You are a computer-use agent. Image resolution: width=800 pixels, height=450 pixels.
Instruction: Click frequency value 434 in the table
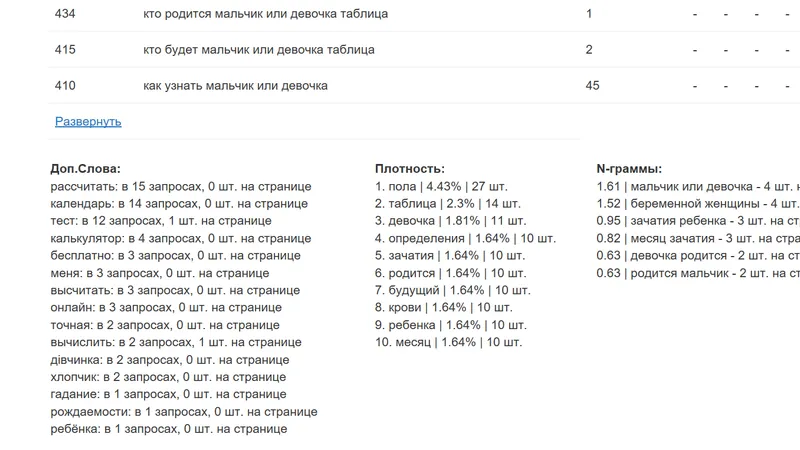pos(65,14)
